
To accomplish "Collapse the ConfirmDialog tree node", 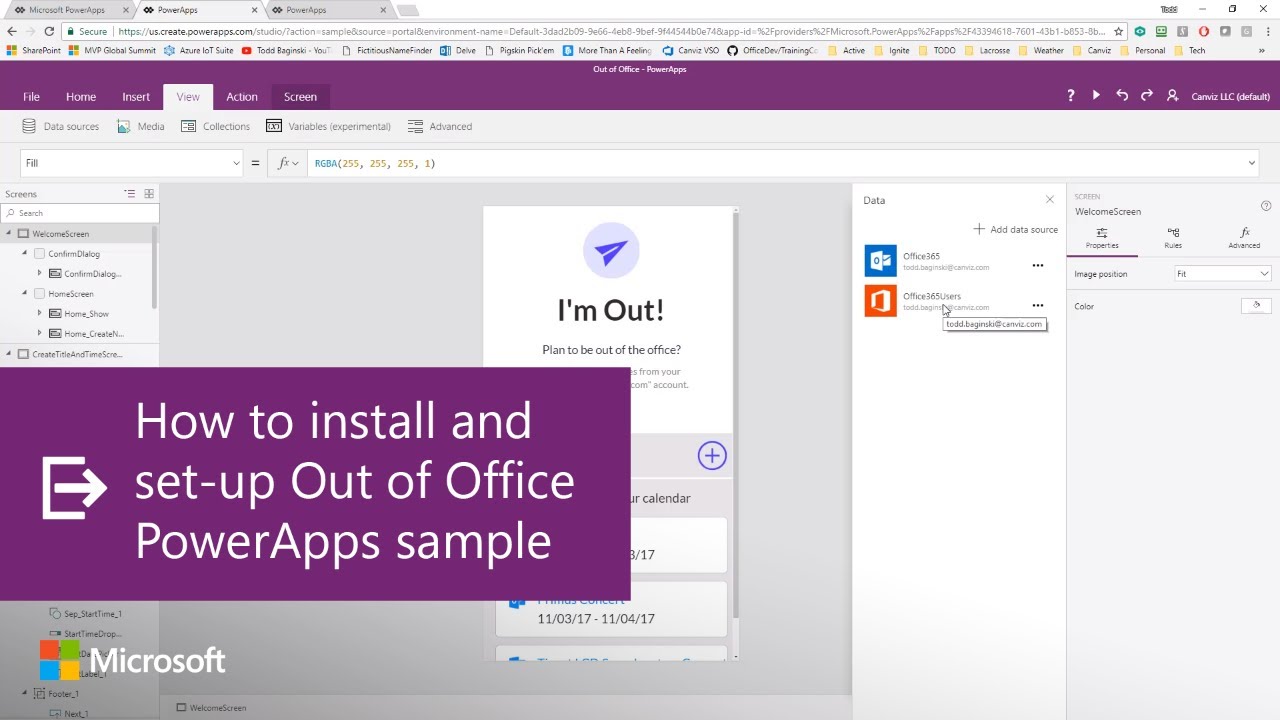I will coord(25,254).
